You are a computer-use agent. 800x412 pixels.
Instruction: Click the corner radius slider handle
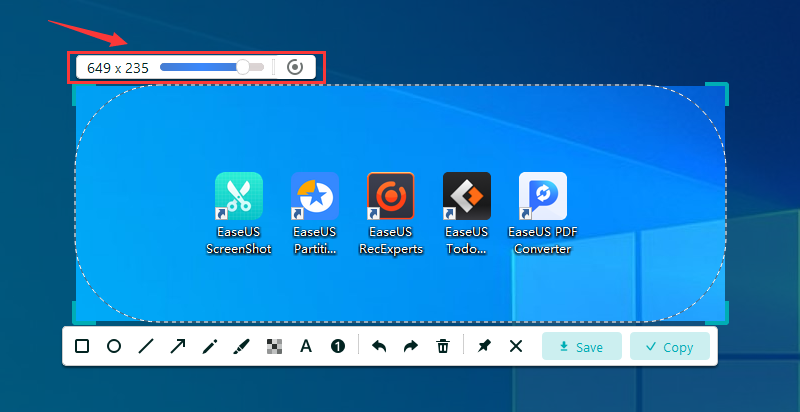243,67
